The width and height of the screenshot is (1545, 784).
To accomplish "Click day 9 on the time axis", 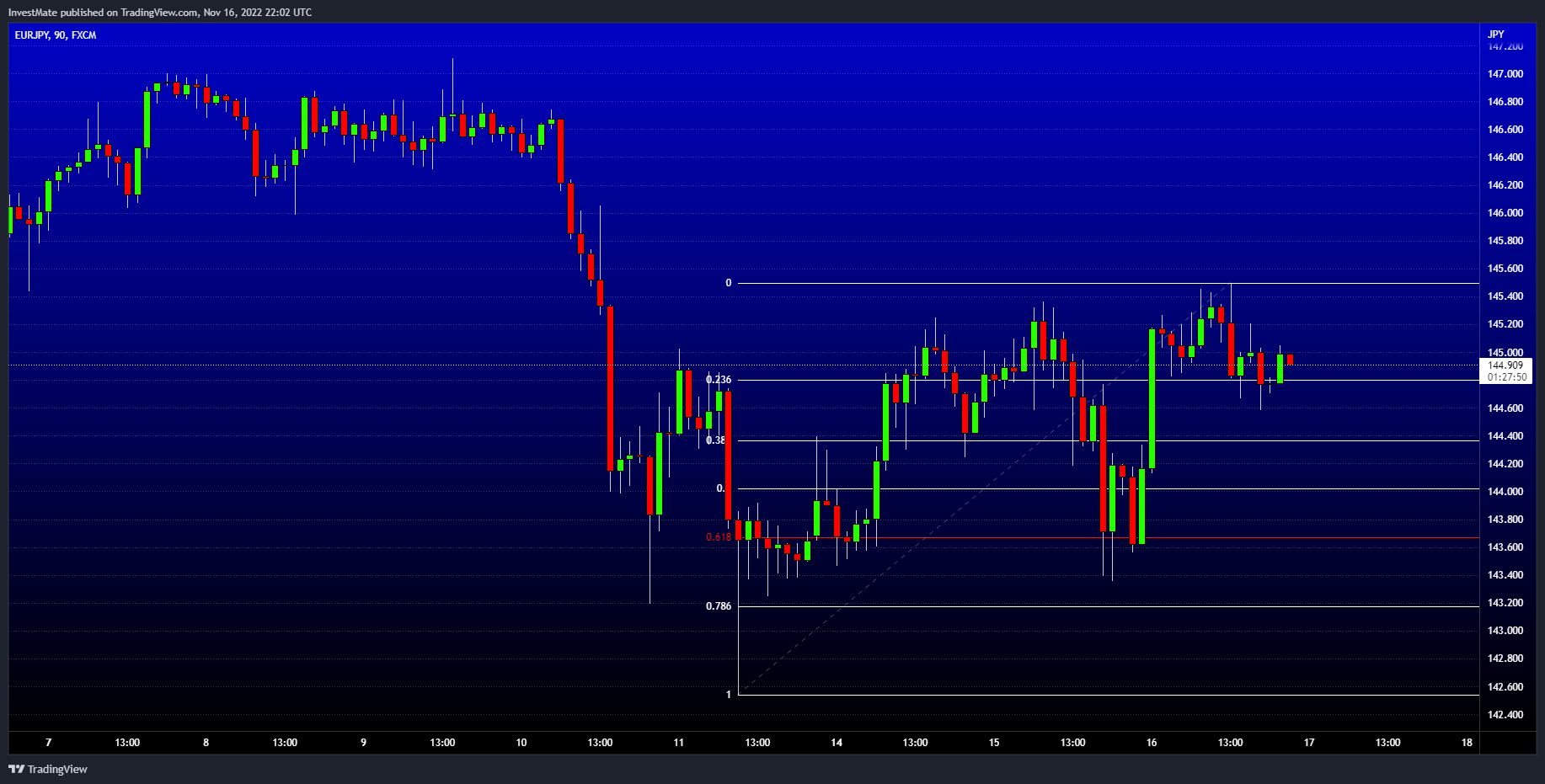I will coord(364,743).
